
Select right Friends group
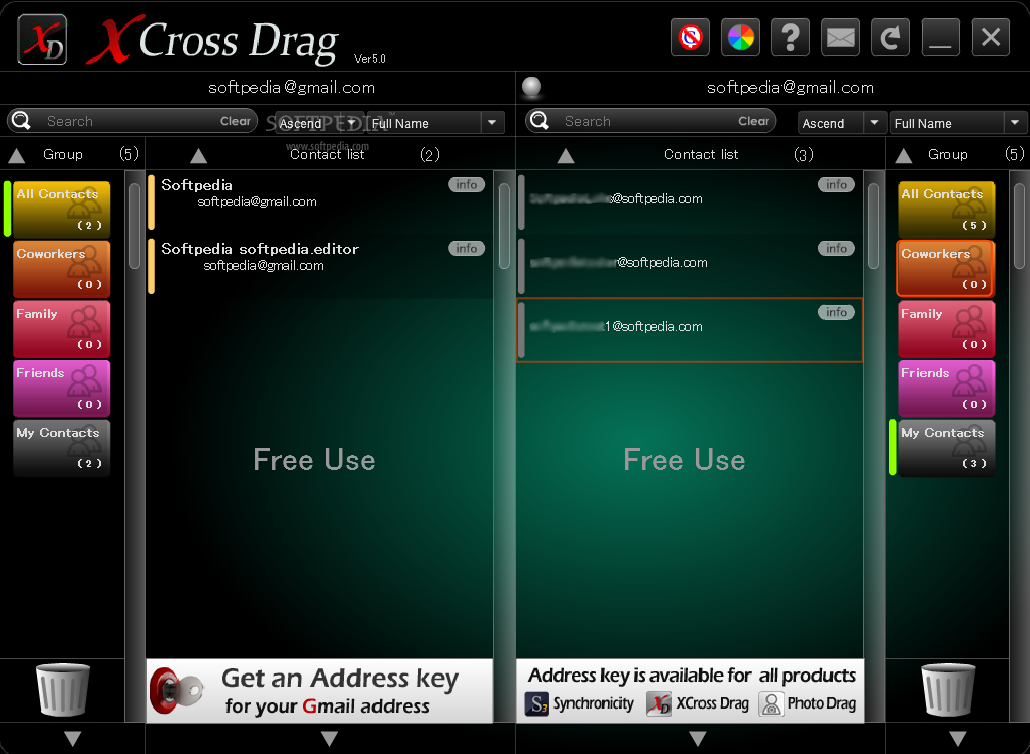click(947, 388)
